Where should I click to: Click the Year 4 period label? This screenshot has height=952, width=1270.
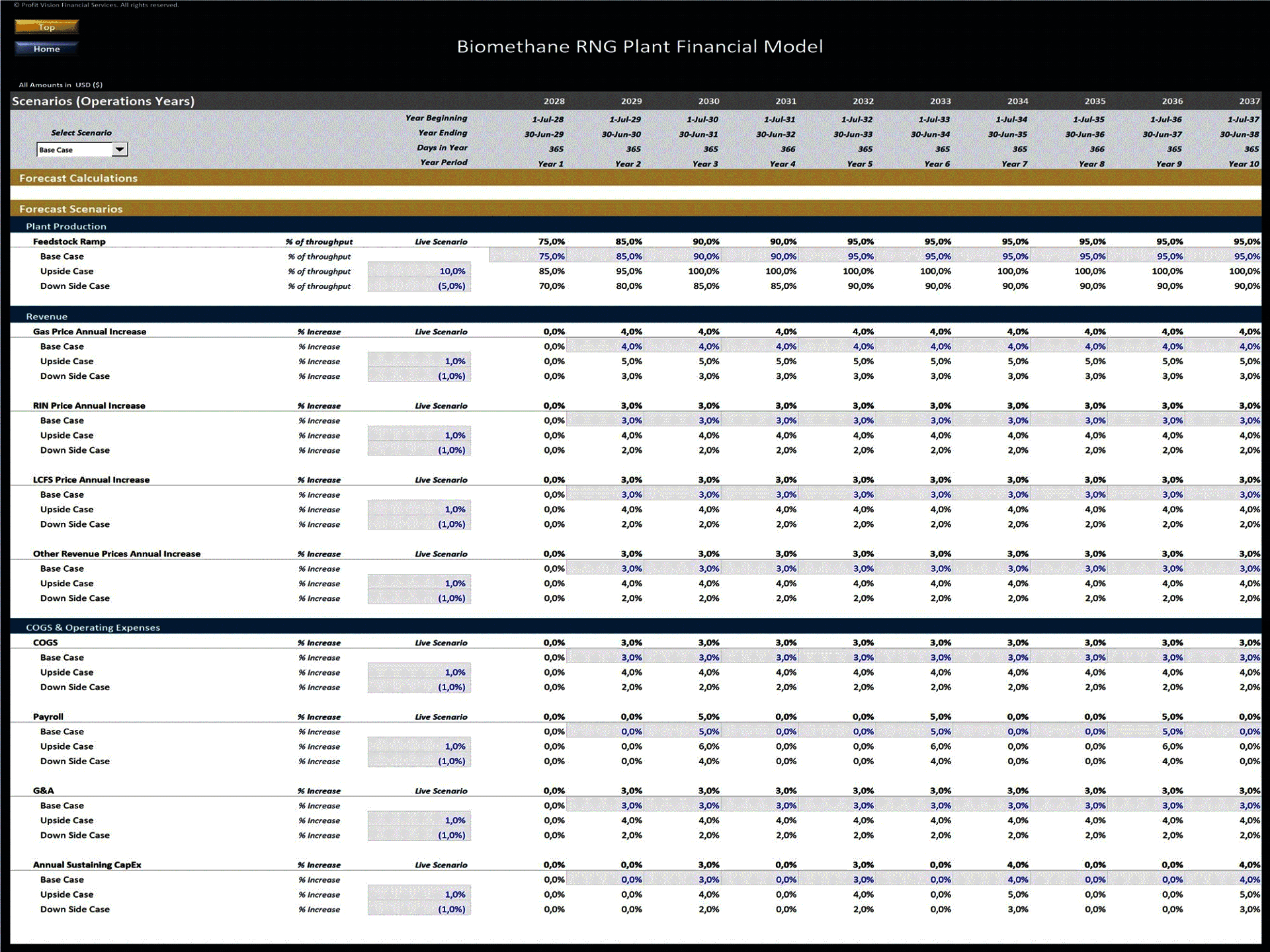point(783,164)
